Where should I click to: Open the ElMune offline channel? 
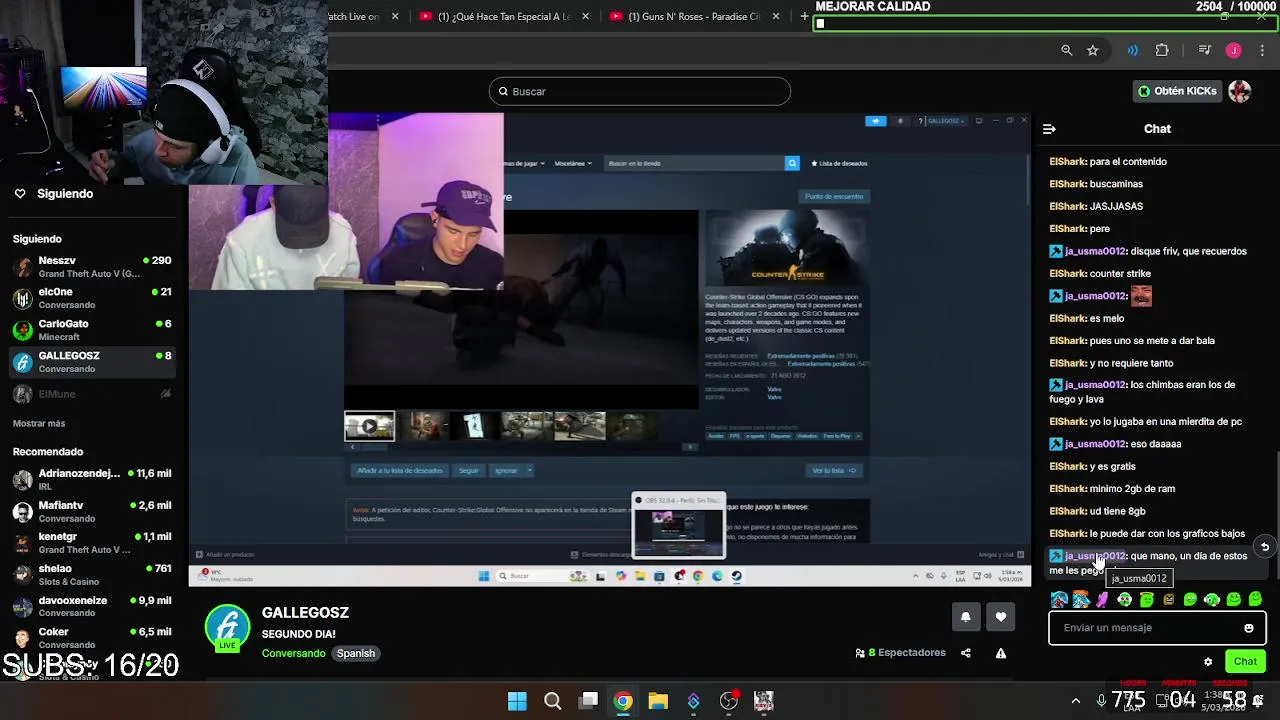92,394
